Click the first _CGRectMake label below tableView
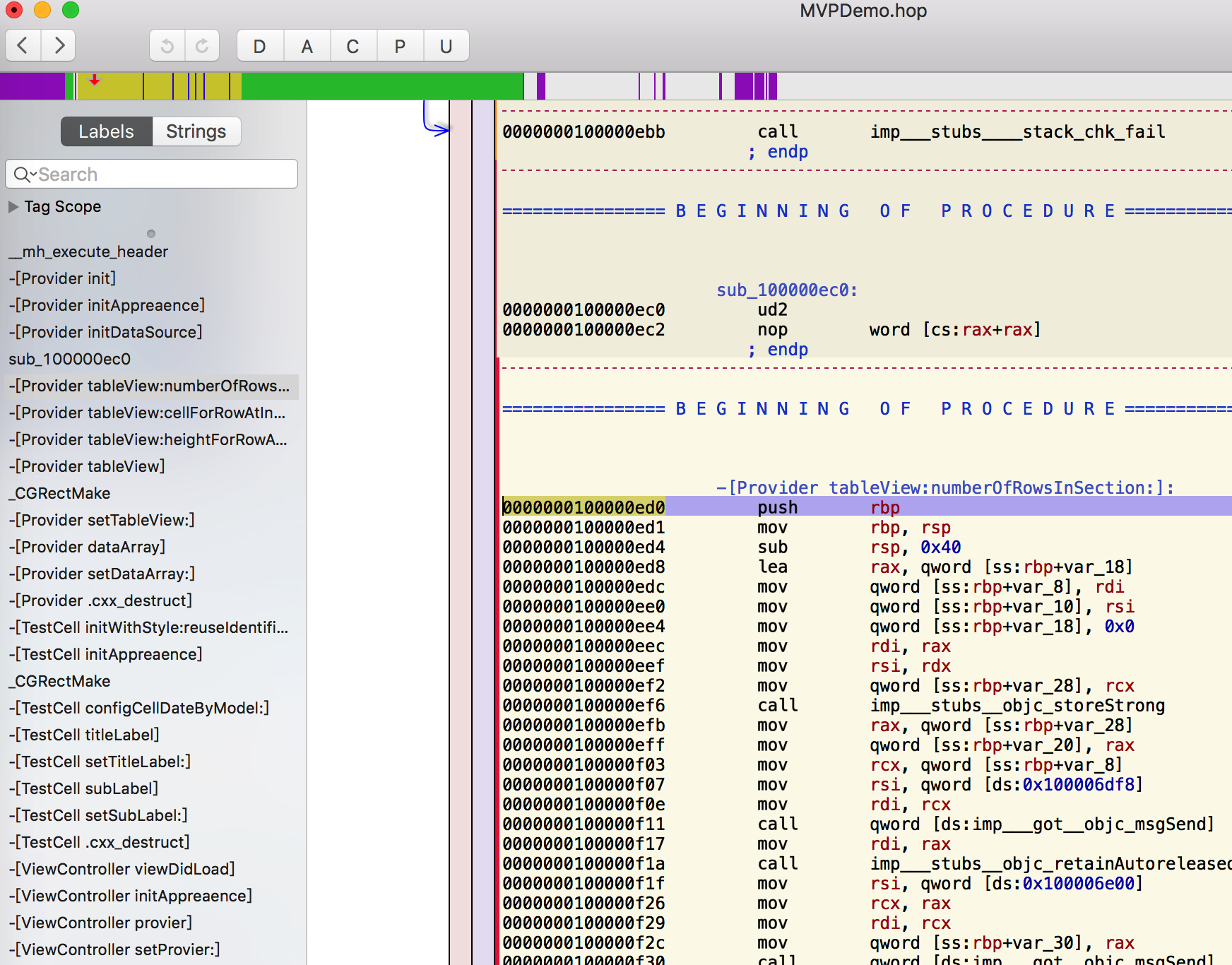Screen dimensions: 1232x965 coord(59,493)
